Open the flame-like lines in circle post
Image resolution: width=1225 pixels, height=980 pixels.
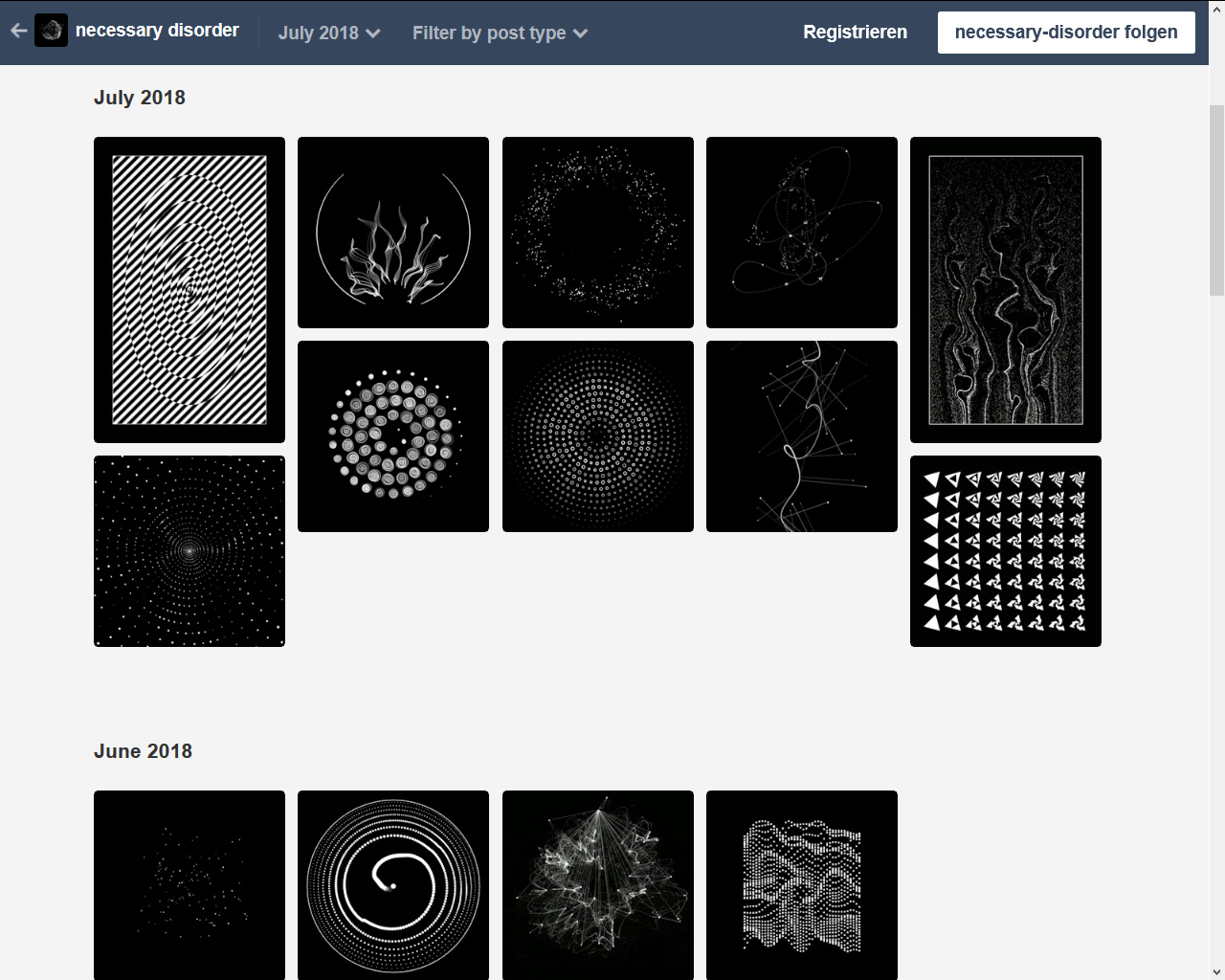393,233
